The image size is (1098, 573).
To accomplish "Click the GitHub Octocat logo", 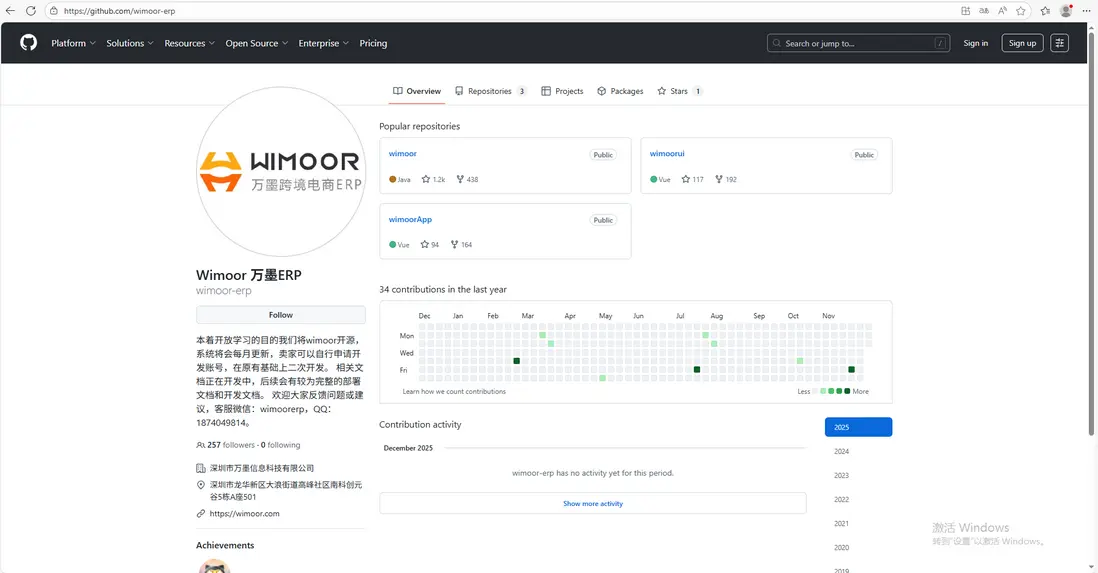I will click(28, 43).
